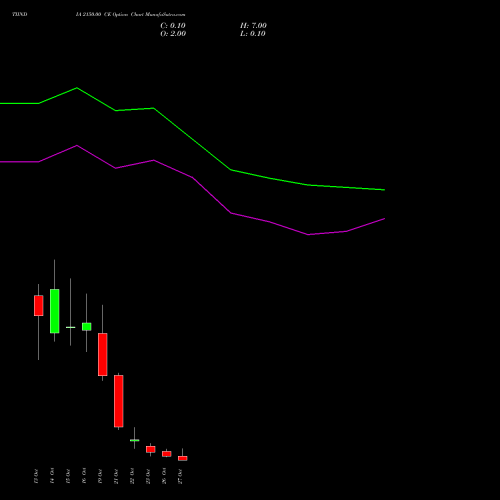Select the 15 Oct doji candlestick

tap(70, 327)
